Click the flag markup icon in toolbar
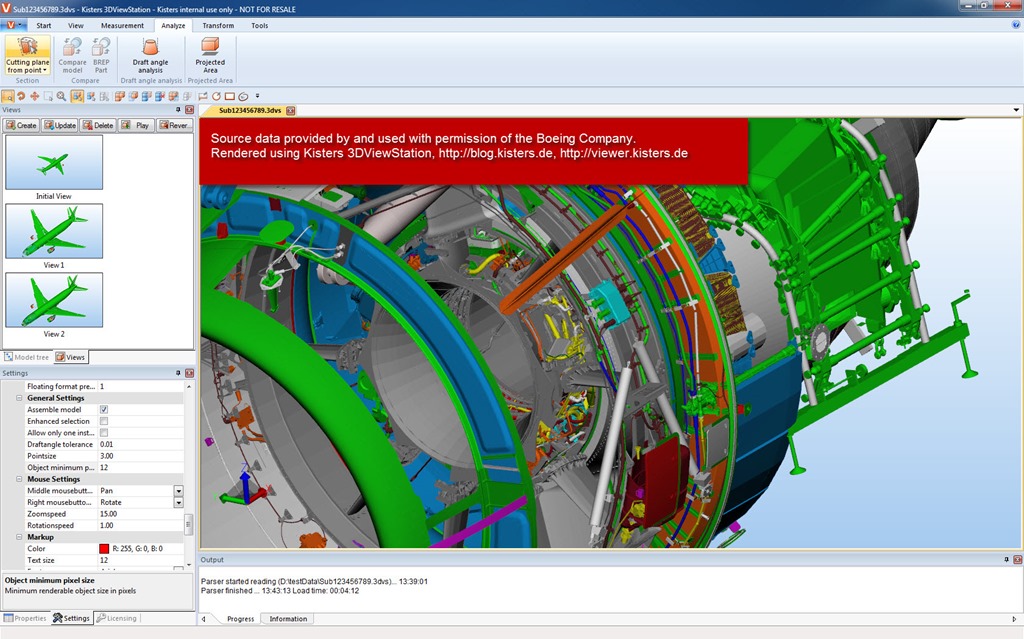The height and width of the screenshot is (639, 1024). coord(203,96)
